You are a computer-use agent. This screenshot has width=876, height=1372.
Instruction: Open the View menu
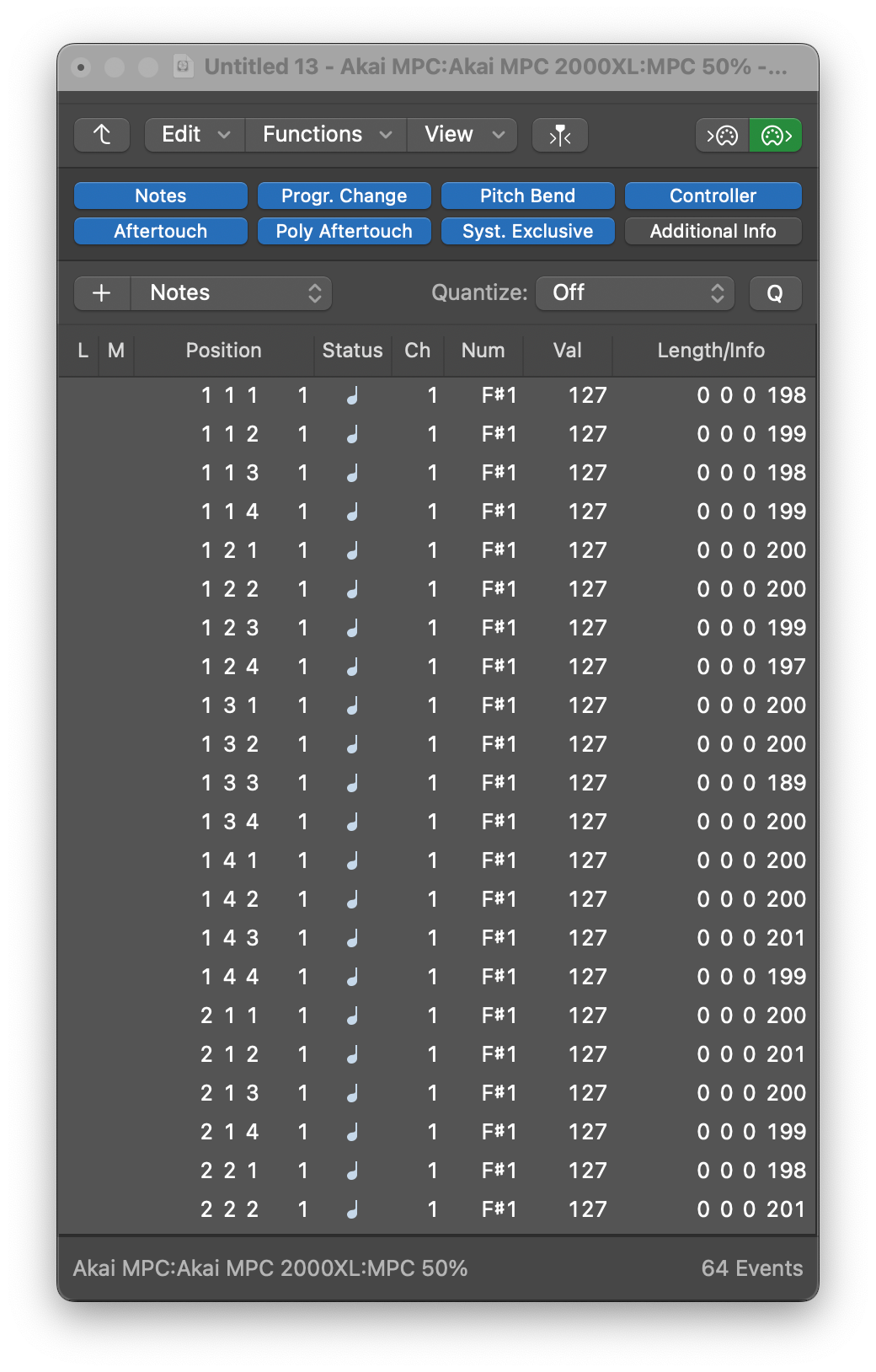click(463, 135)
